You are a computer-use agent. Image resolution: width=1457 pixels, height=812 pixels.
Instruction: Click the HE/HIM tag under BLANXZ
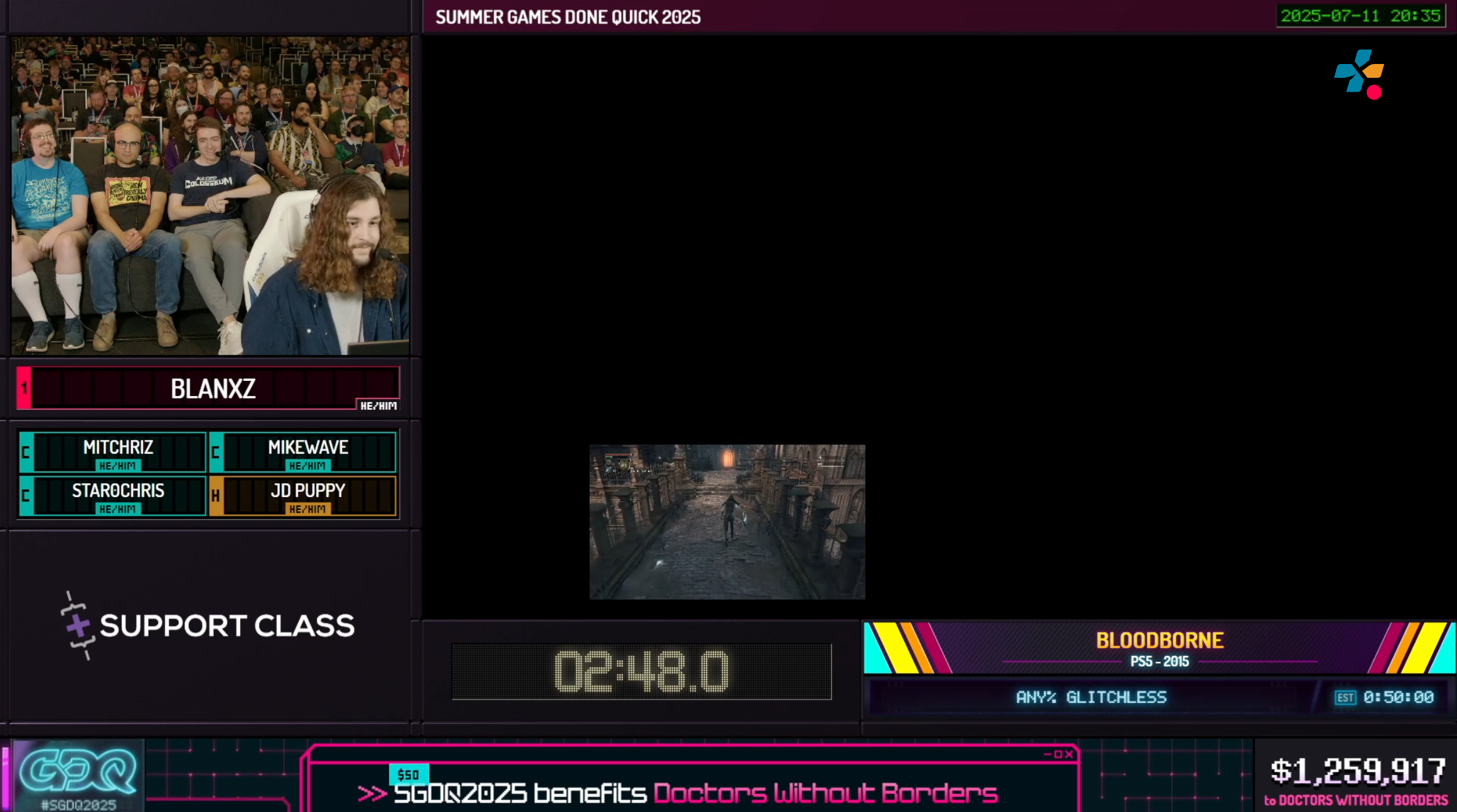[378, 406]
